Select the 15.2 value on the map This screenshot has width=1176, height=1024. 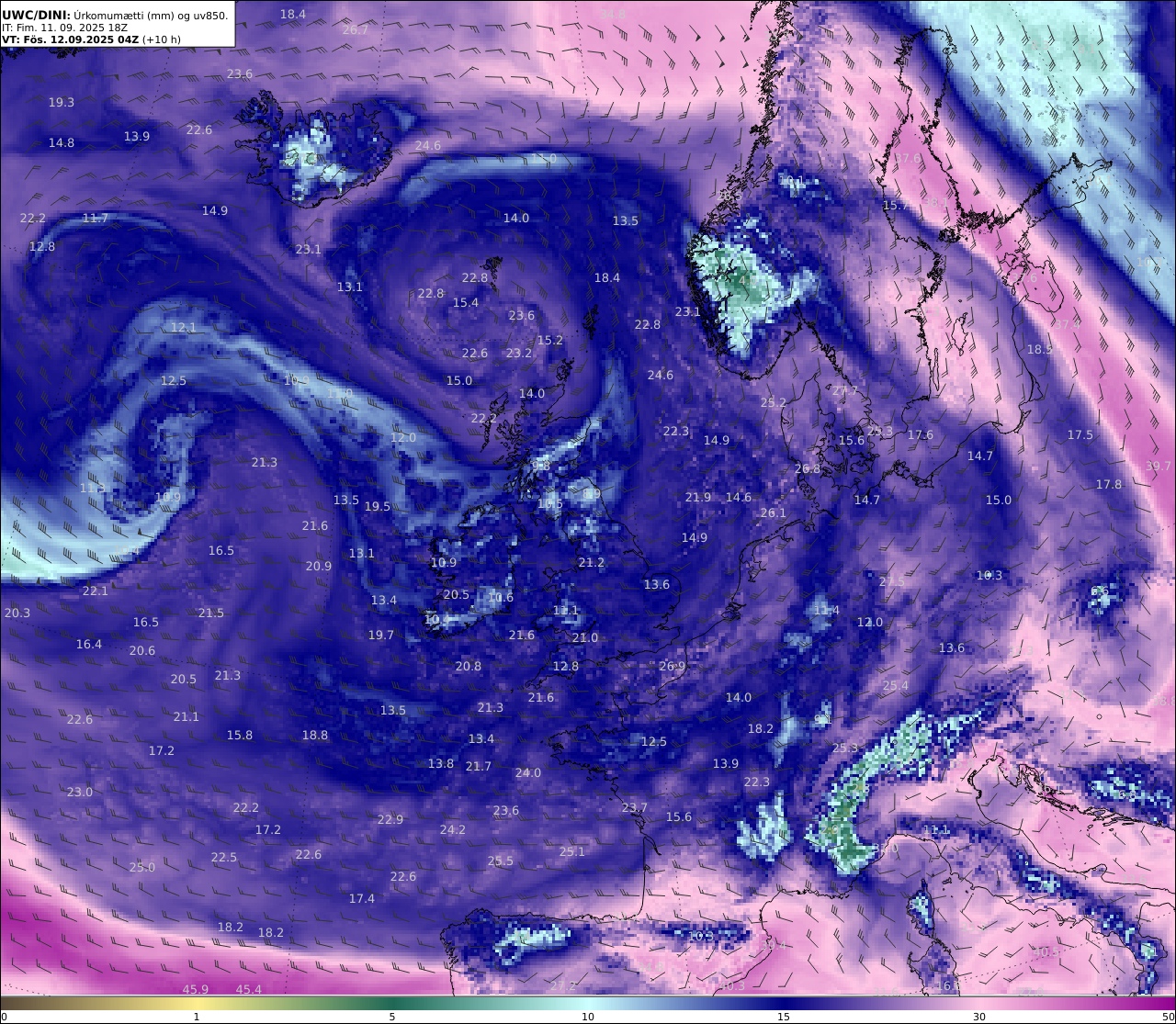[549, 341]
